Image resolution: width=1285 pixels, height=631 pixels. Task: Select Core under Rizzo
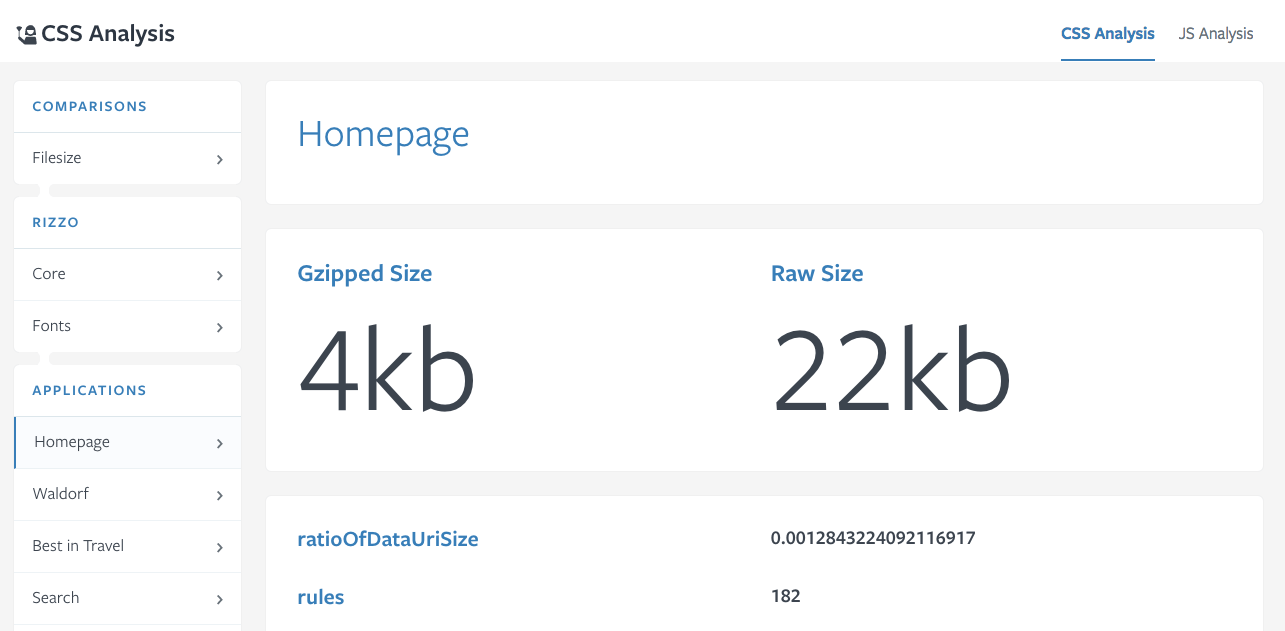(x=49, y=274)
